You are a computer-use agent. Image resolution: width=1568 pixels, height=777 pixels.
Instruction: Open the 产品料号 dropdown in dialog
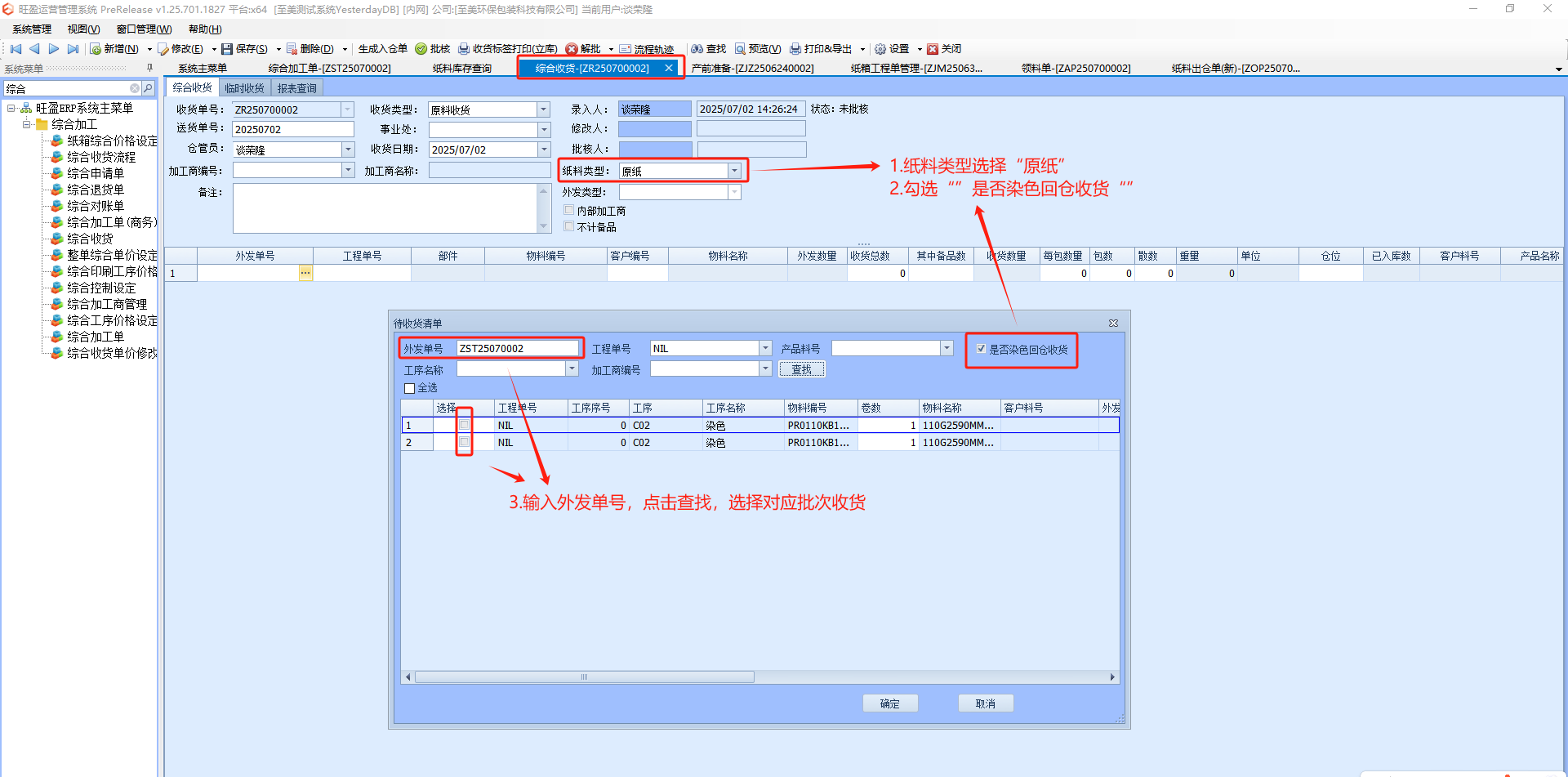[x=947, y=348]
